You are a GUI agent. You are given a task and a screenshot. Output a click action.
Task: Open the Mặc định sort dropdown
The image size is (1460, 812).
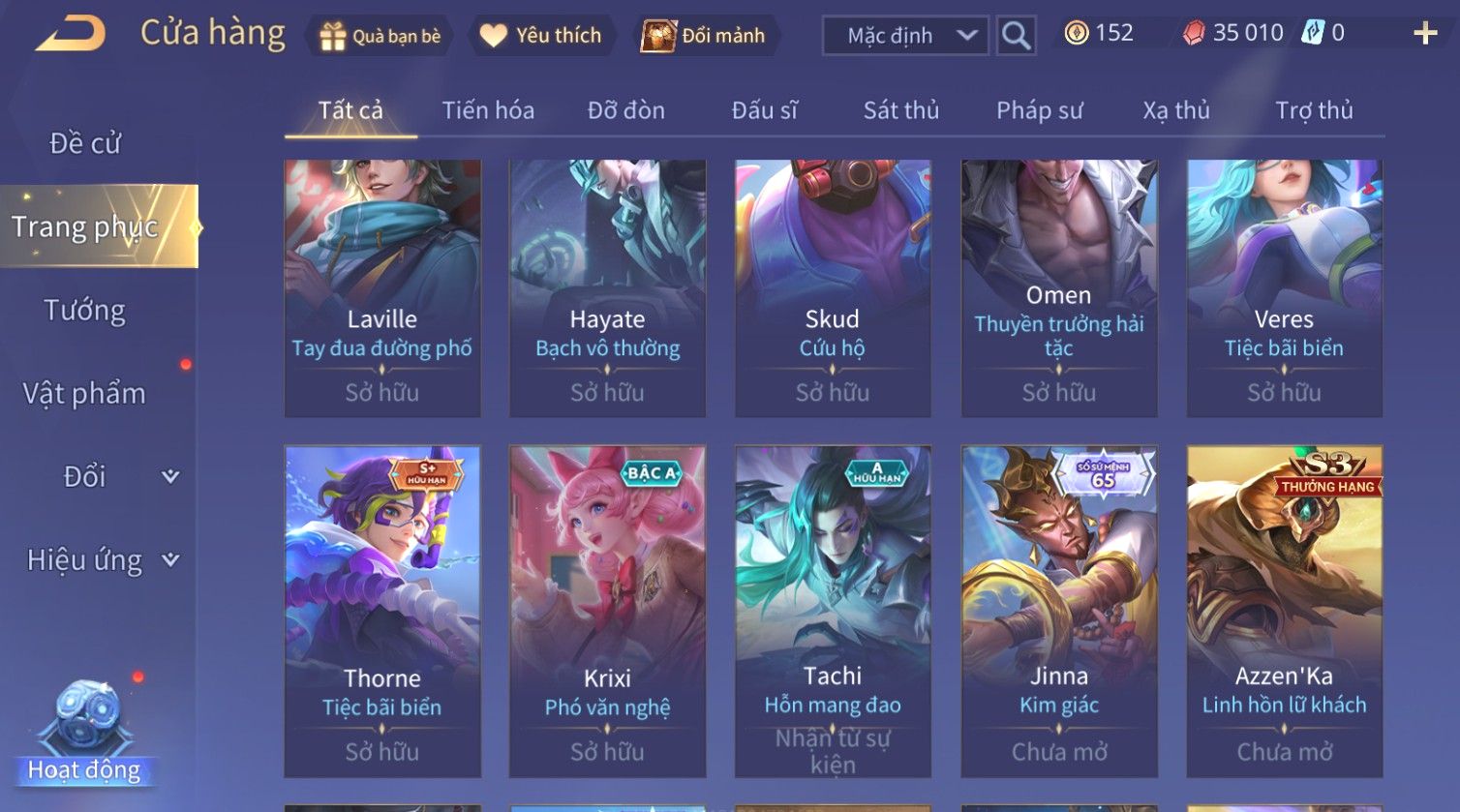(905, 36)
